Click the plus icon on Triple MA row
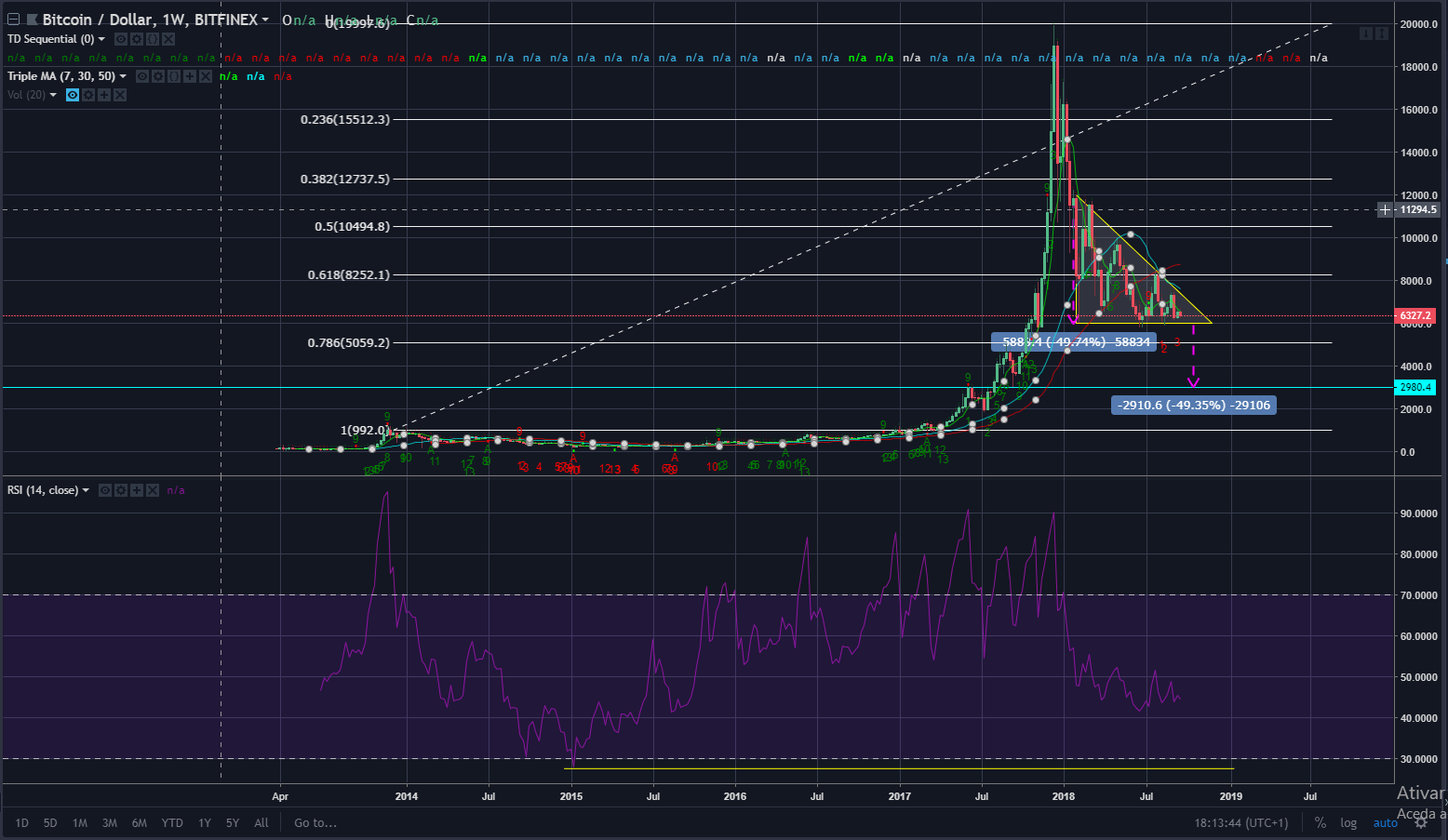 coord(190,76)
